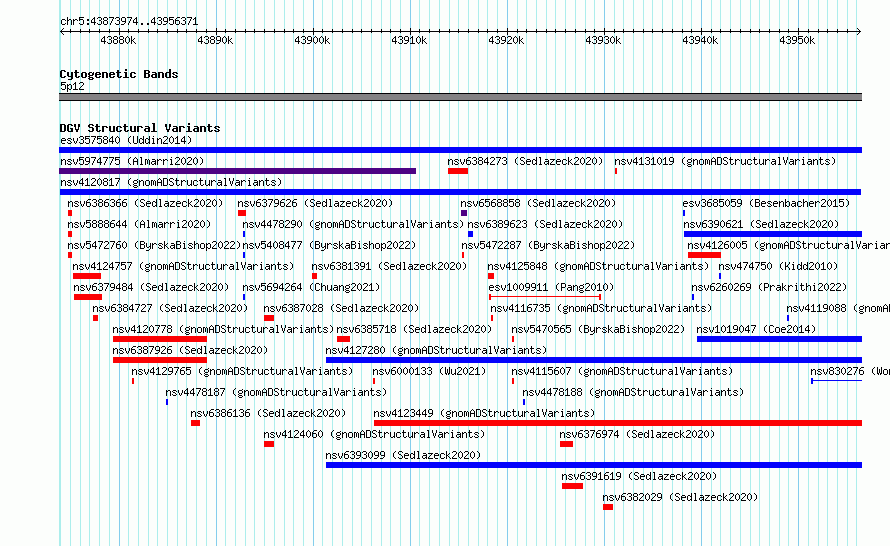Screen dimensions: 890x546
Task: Open nsv4119088 variant label
Action: pyautogui.click(x=838, y=308)
